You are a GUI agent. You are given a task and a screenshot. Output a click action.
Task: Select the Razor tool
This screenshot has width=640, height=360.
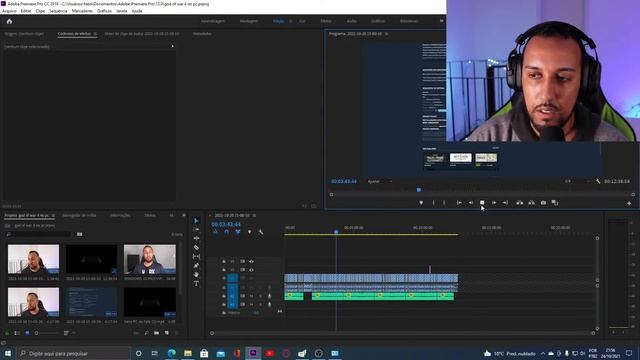(x=196, y=247)
